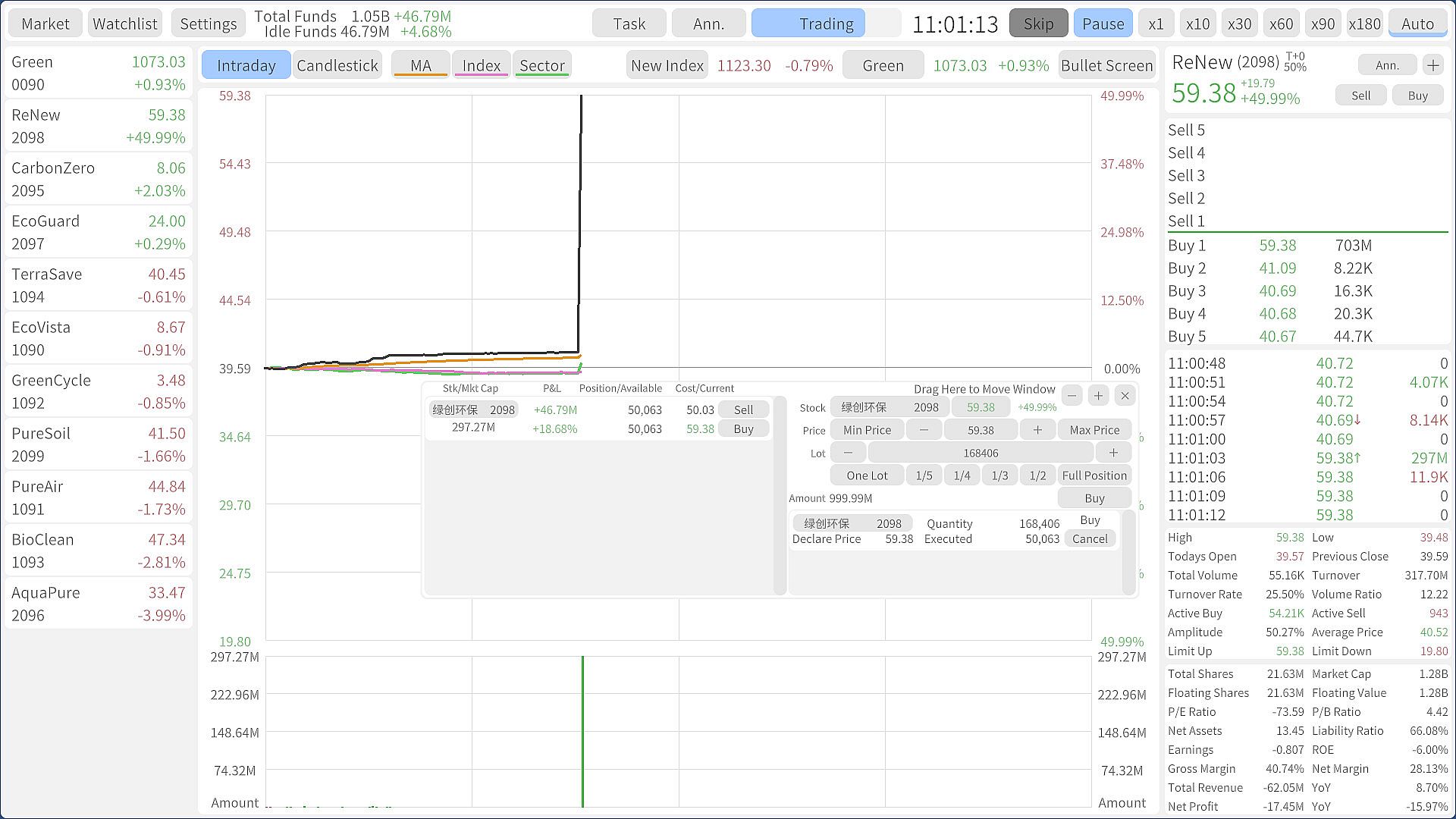Cancel the pending 2098 buy order

(1090, 539)
